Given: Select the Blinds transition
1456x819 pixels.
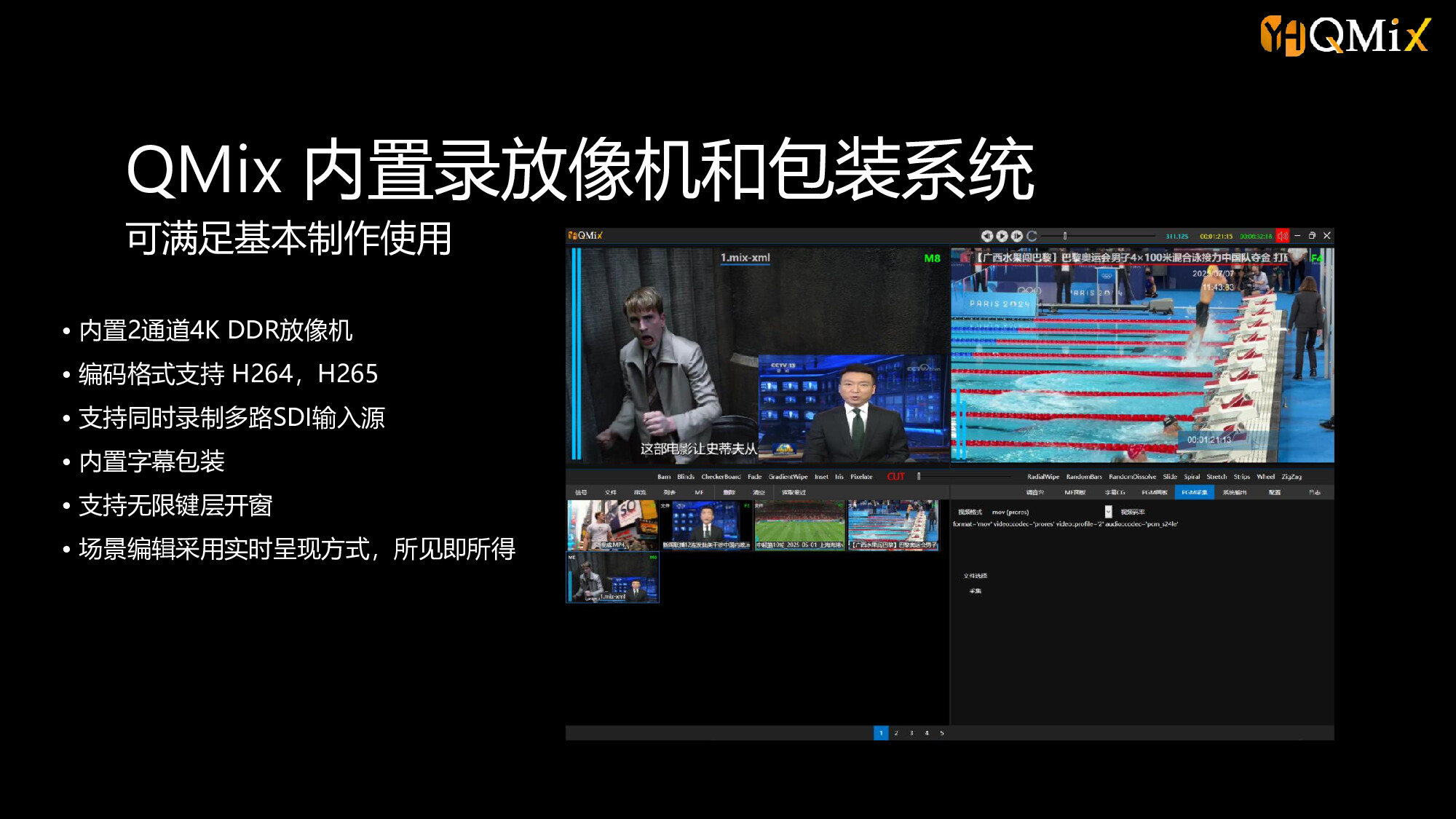Looking at the screenshot, I should [x=686, y=477].
